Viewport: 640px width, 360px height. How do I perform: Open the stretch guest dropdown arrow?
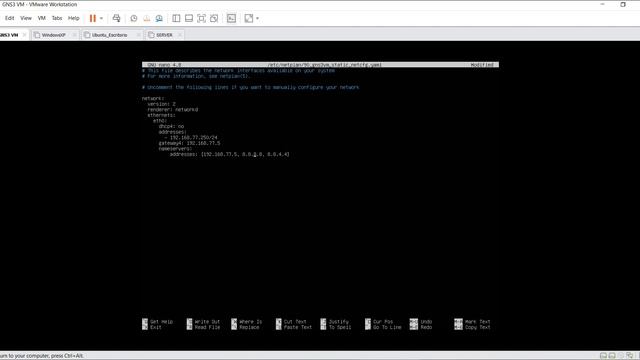[257, 18]
